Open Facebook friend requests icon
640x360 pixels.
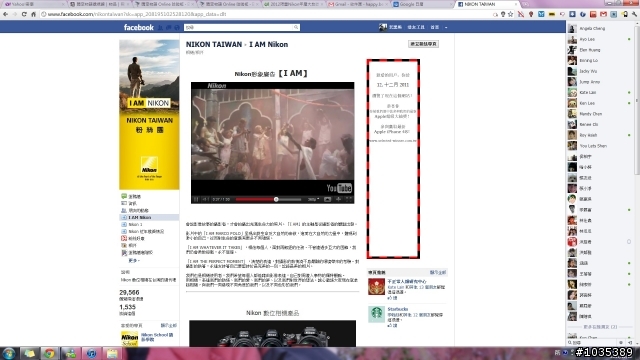(160, 28)
